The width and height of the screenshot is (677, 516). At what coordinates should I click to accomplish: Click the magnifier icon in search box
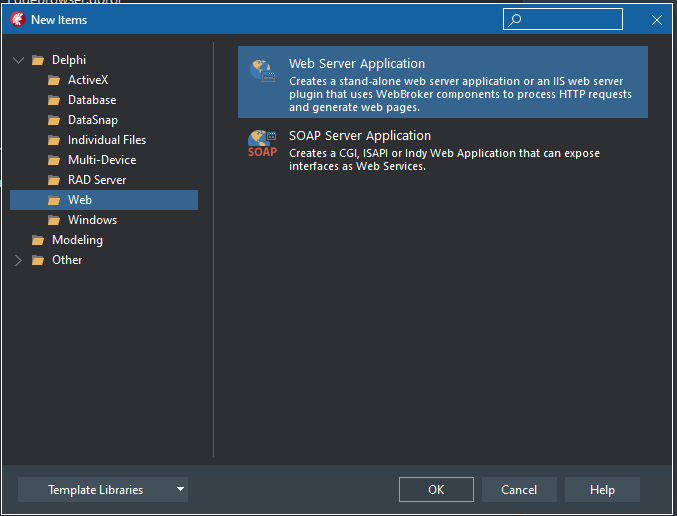coord(514,20)
